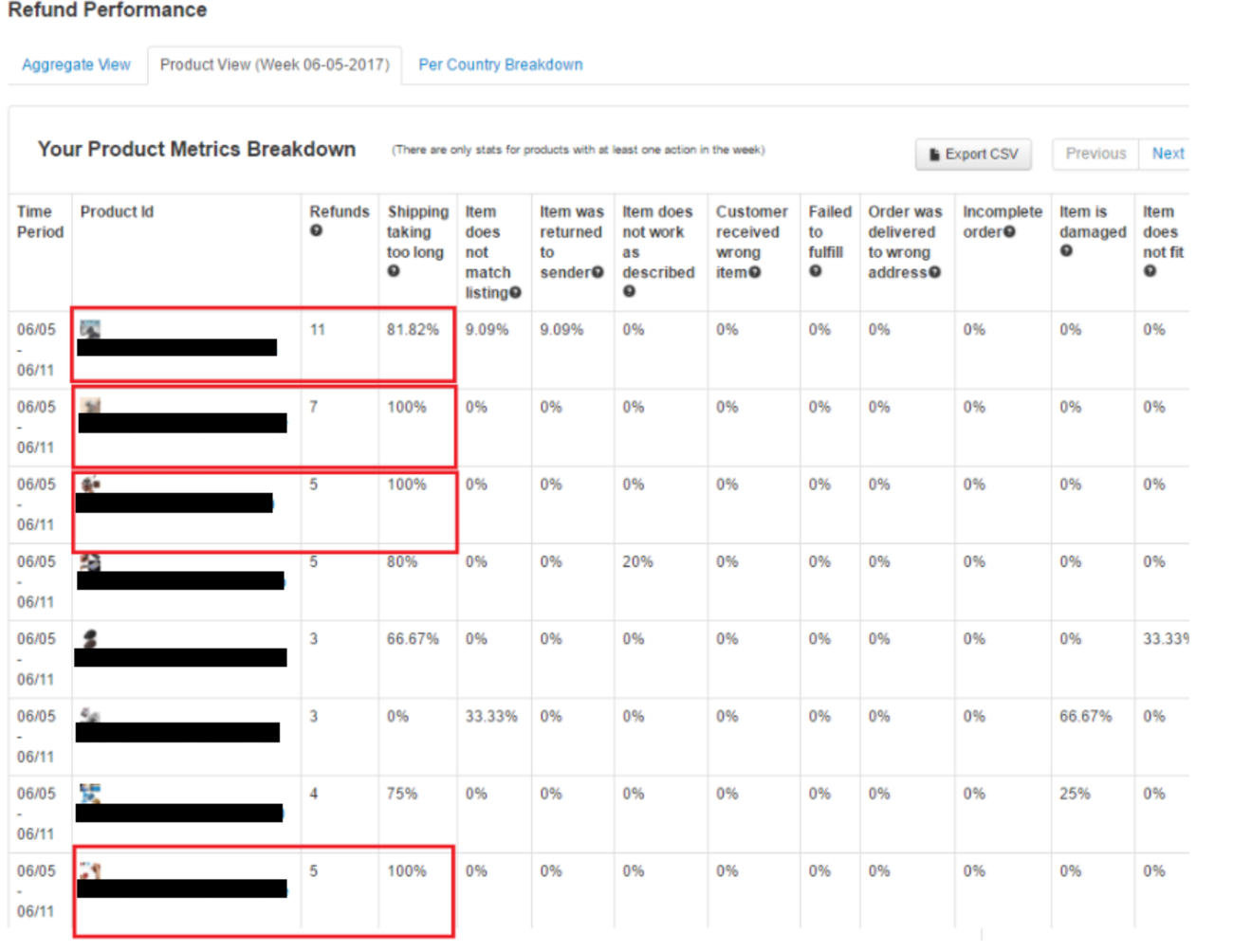Click the 7 refunds count

pos(314,407)
